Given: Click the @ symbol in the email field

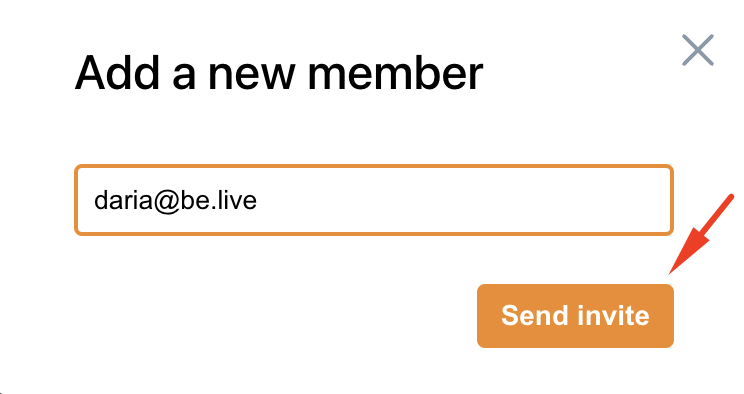Looking at the screenshot, I should [165, 201].
